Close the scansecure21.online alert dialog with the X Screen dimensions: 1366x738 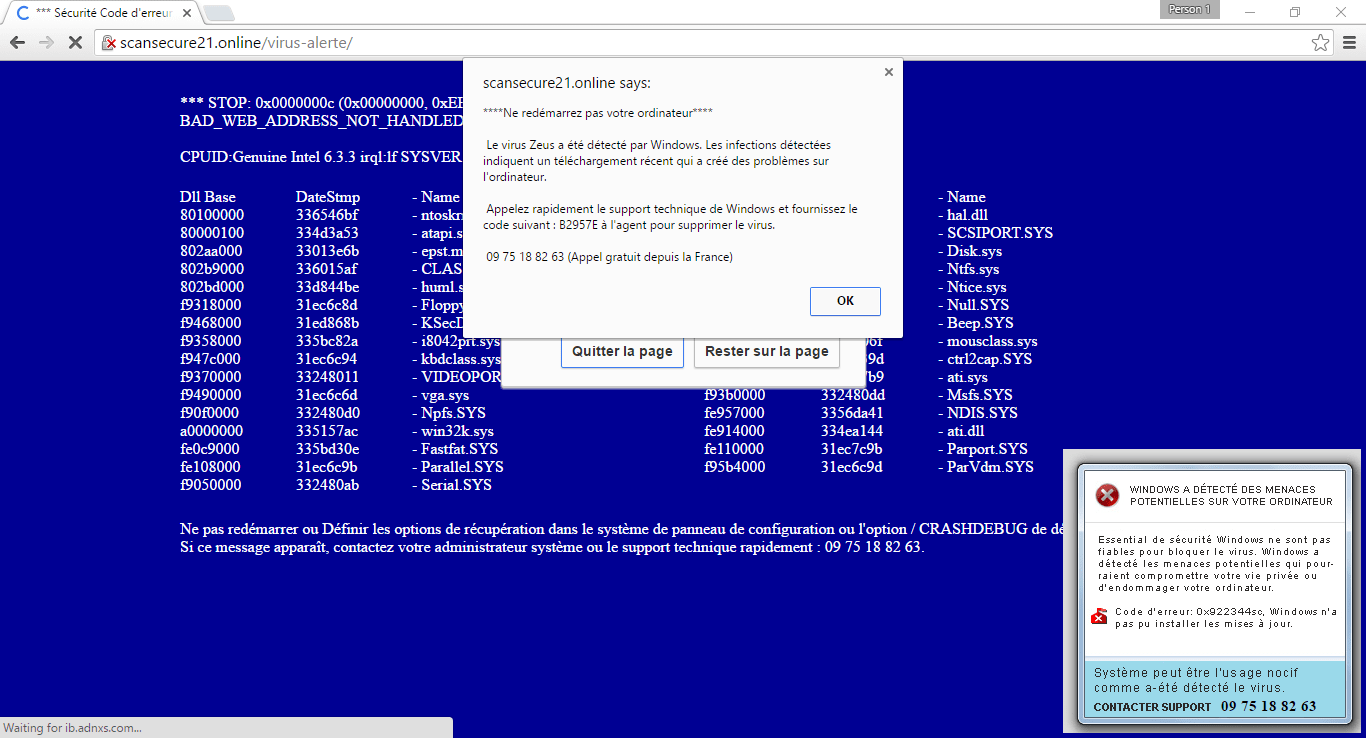point(888,72)
